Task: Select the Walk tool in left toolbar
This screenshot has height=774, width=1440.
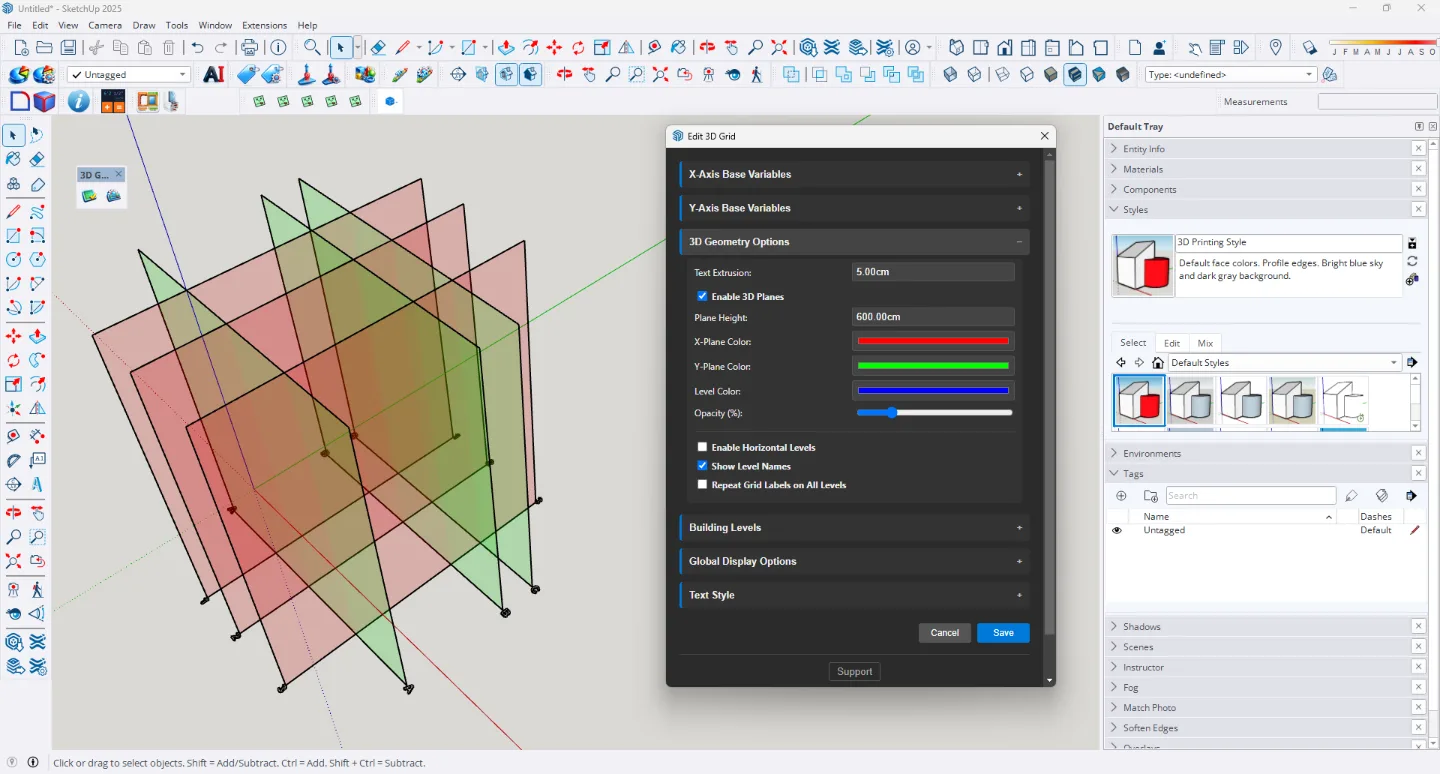Action: (x=37, y=589)
